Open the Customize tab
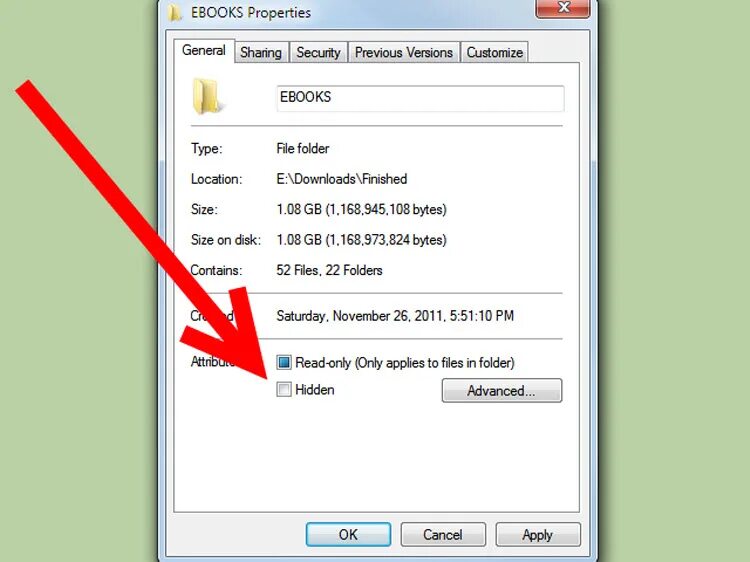 (x=494, y=52)
